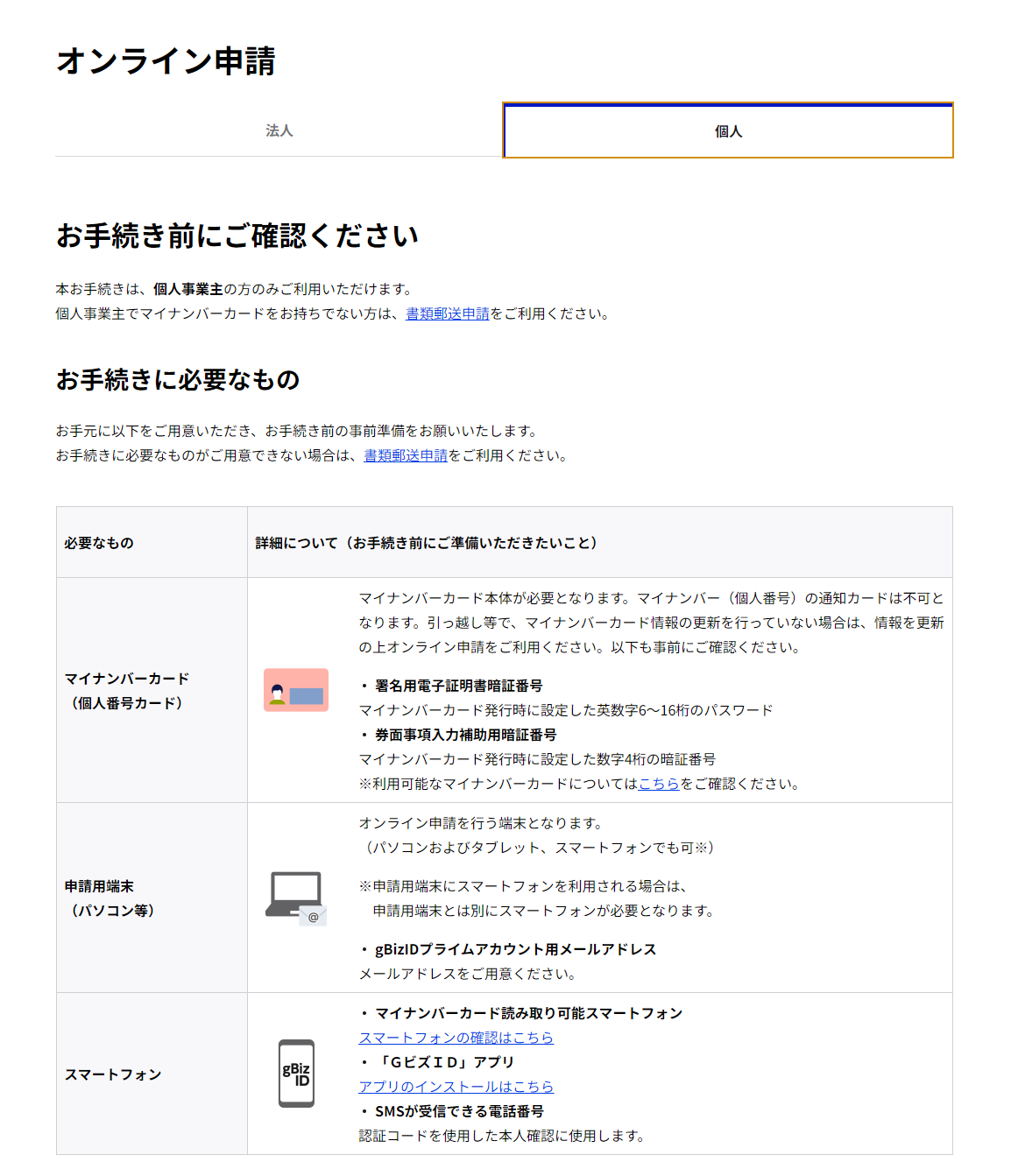1018x1176 pixels.
Task: Select the スマートフォン row label
Action: (x=113, y=1074)
